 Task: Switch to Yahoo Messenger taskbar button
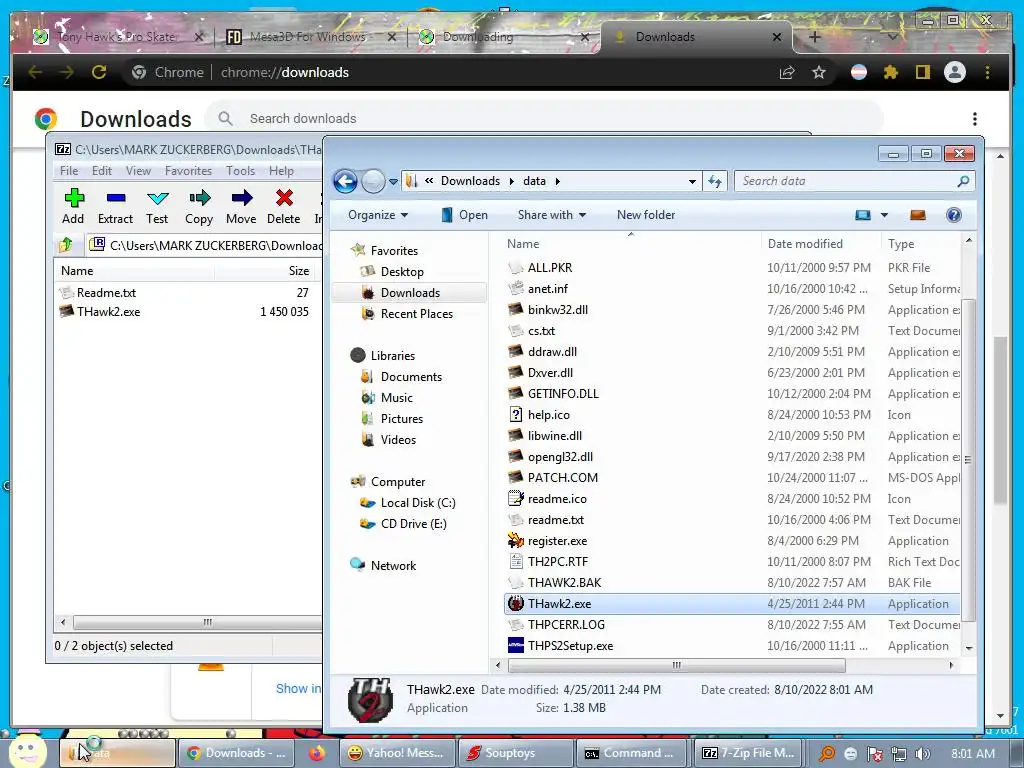point(397,753)
